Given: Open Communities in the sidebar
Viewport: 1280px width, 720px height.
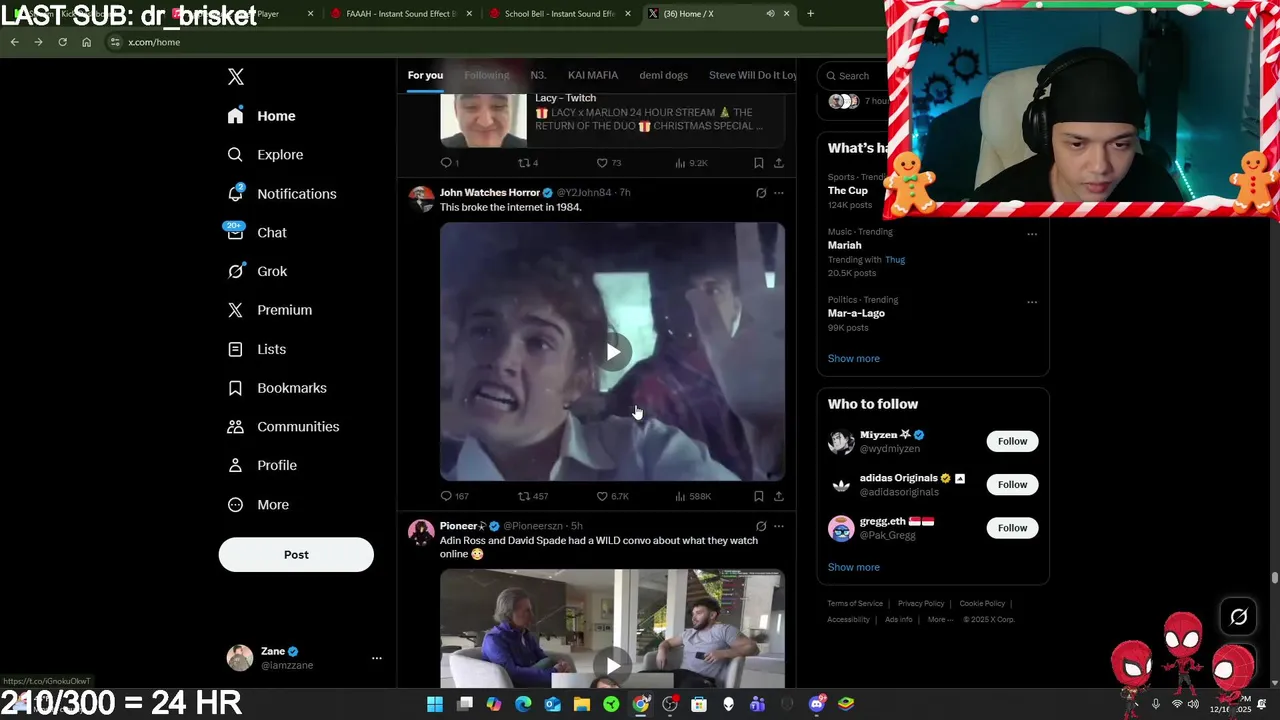Looking at the screenshot, I should (x=283, y=427).
